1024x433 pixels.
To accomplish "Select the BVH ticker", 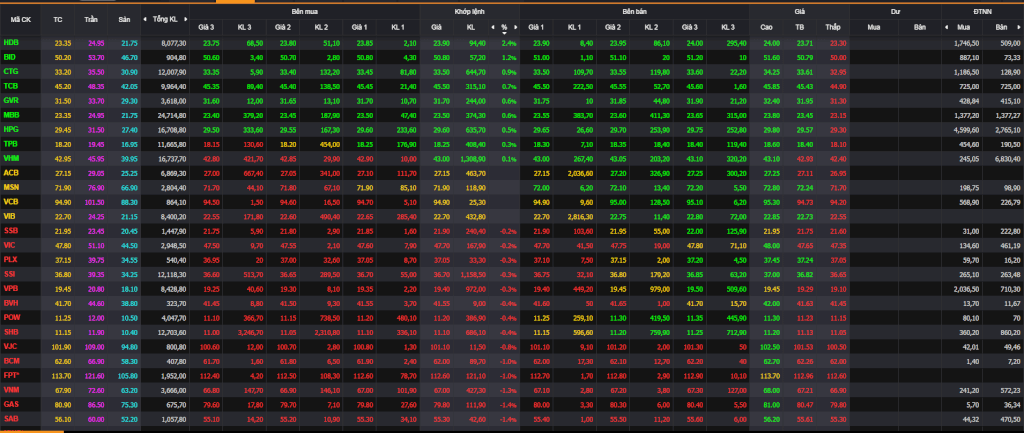I will [x=11, y=302].
